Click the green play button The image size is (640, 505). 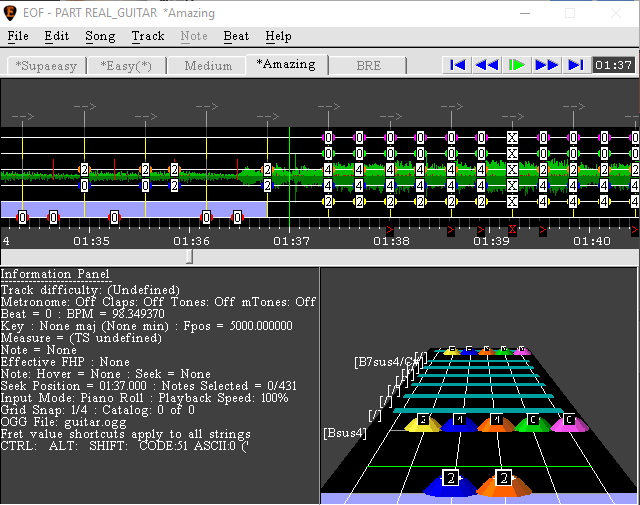(516, 65)
